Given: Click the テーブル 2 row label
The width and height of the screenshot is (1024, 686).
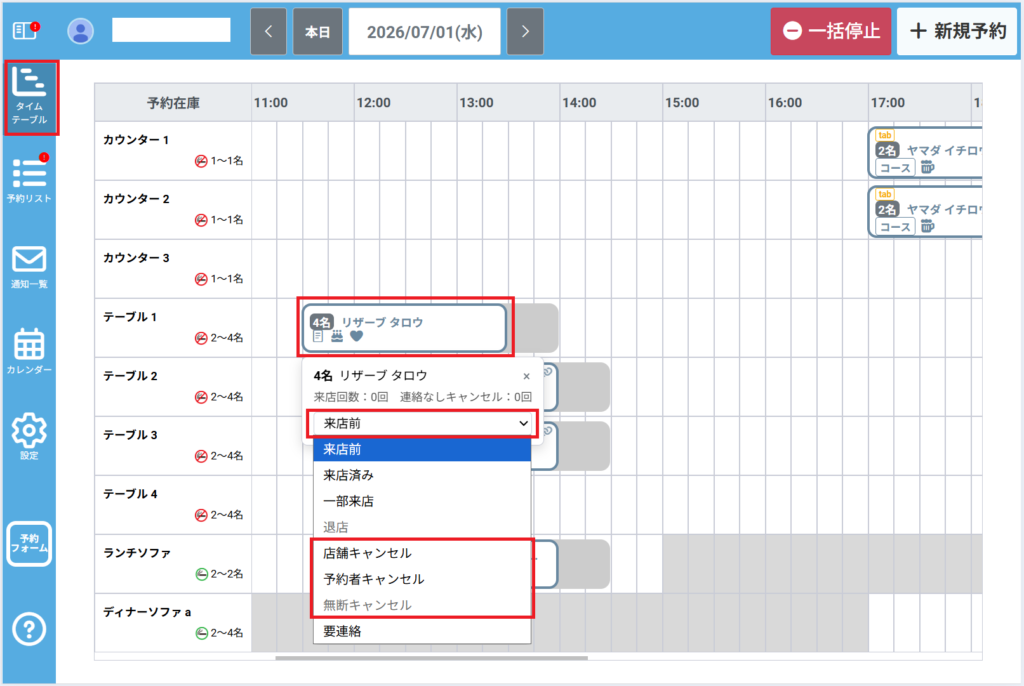Looking at the screenshot, I should click(130, 376).
